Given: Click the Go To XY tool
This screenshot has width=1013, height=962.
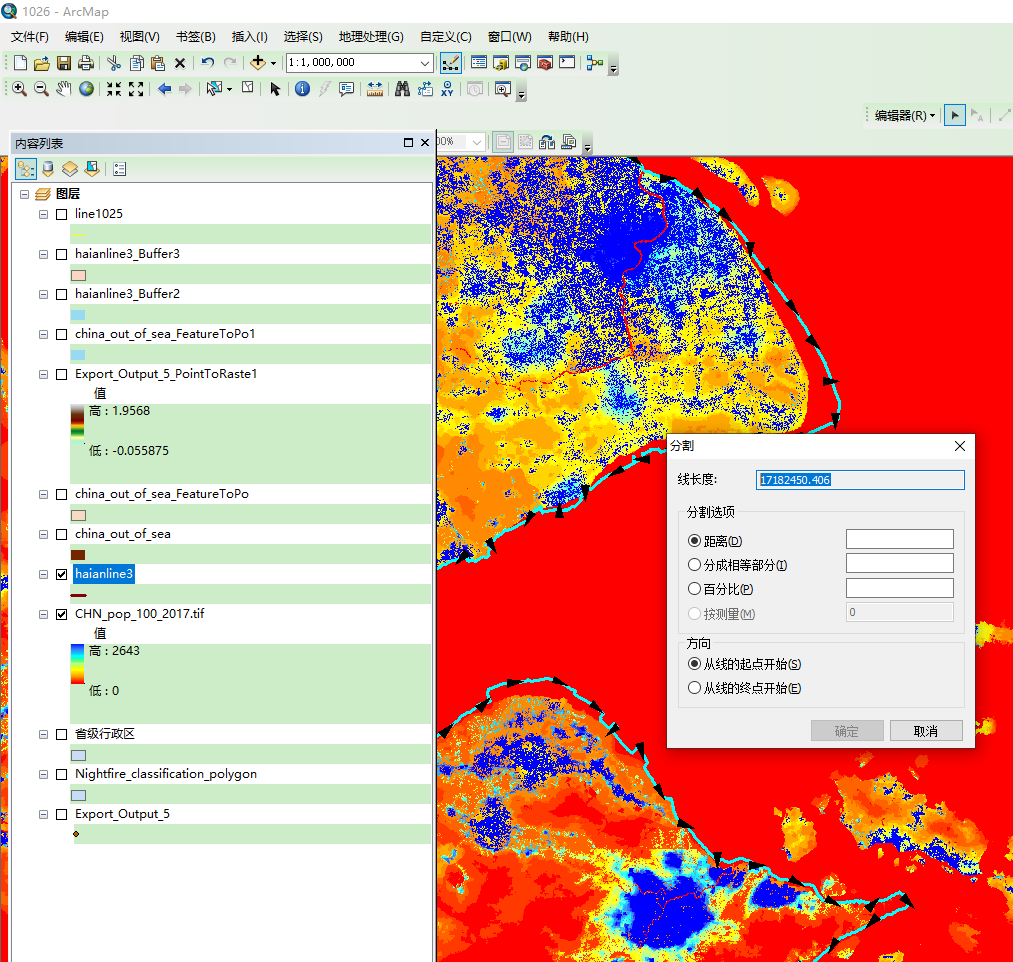Looking at the screenshot, I should [447, 89].
